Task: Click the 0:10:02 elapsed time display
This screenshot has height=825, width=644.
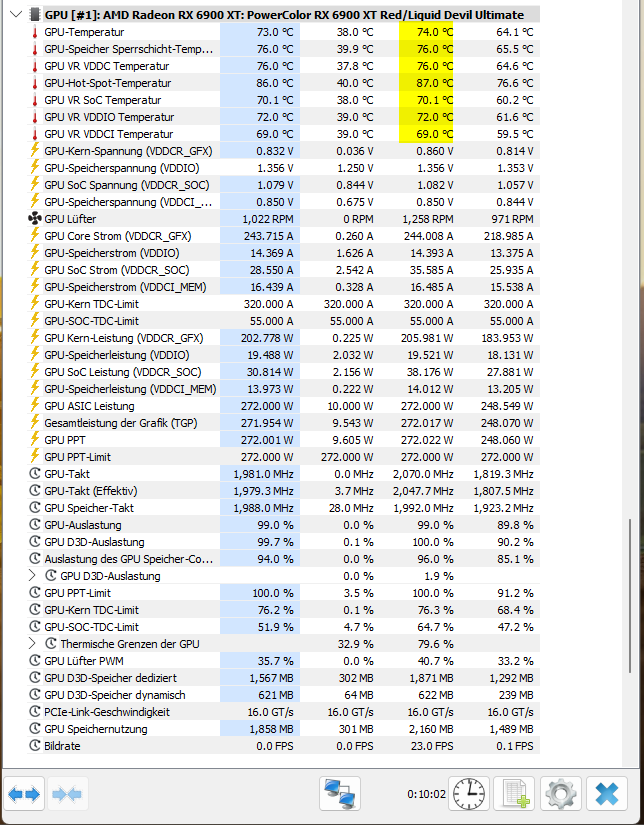Action: [426, 793]
